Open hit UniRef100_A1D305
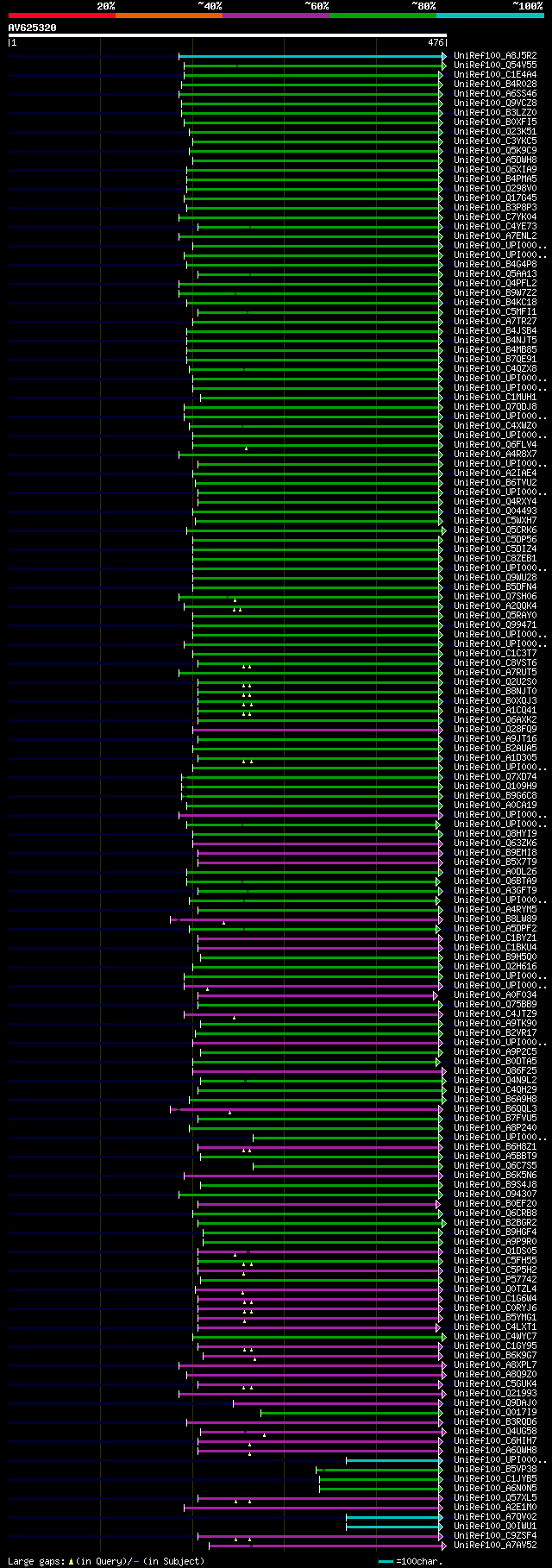The image size is (552, 1568). (x=495, y=757)
